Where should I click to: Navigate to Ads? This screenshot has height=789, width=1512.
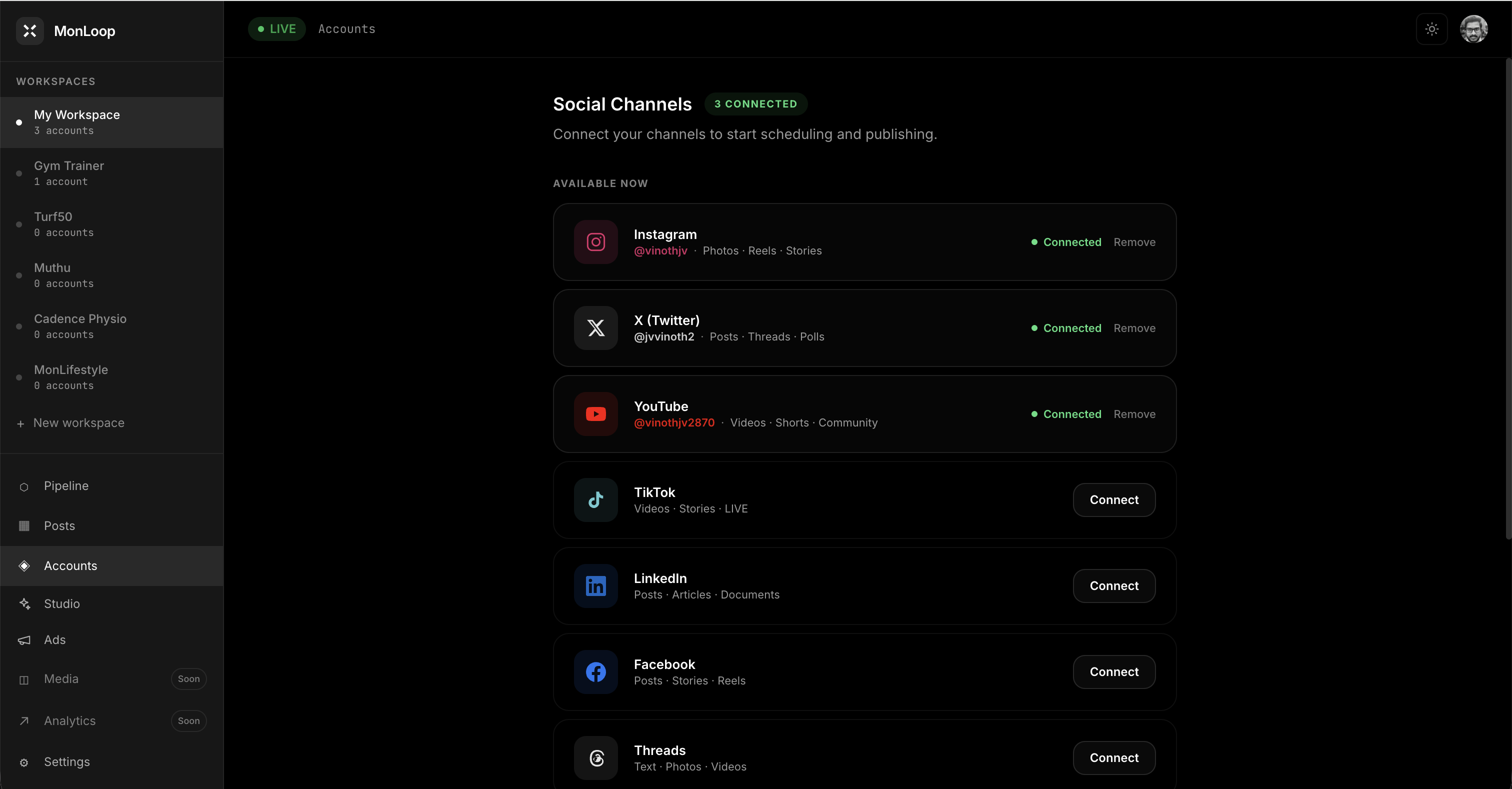coord(111,640)
